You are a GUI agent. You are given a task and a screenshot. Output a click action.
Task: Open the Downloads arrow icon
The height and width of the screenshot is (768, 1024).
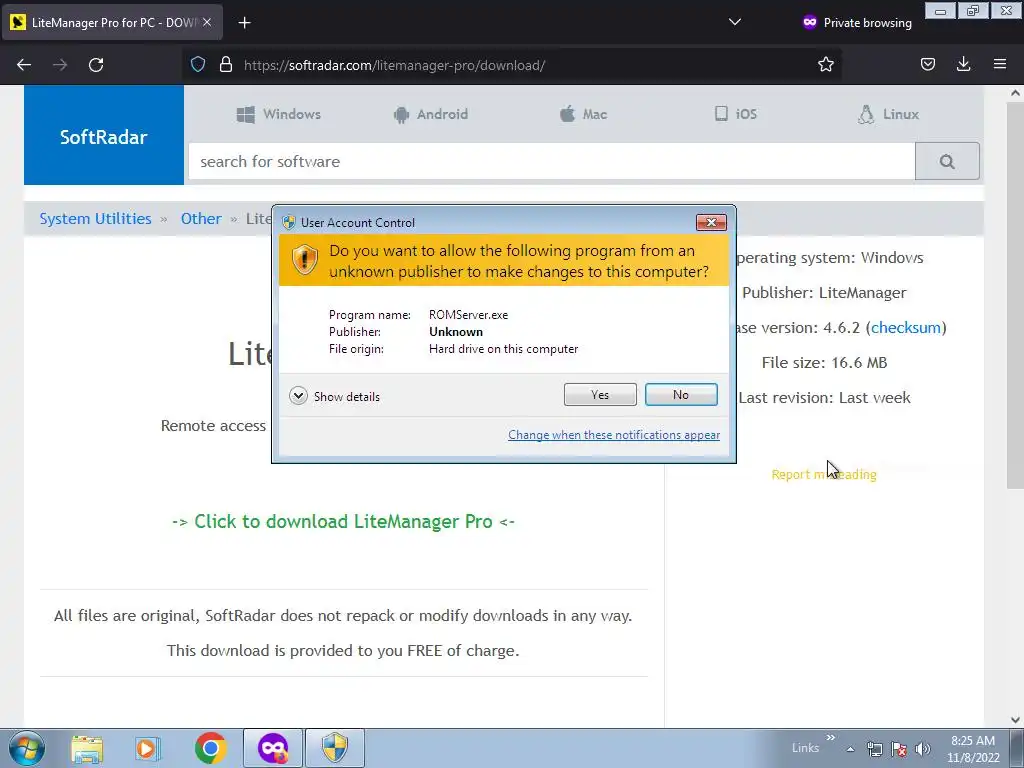tap(963, 63)
